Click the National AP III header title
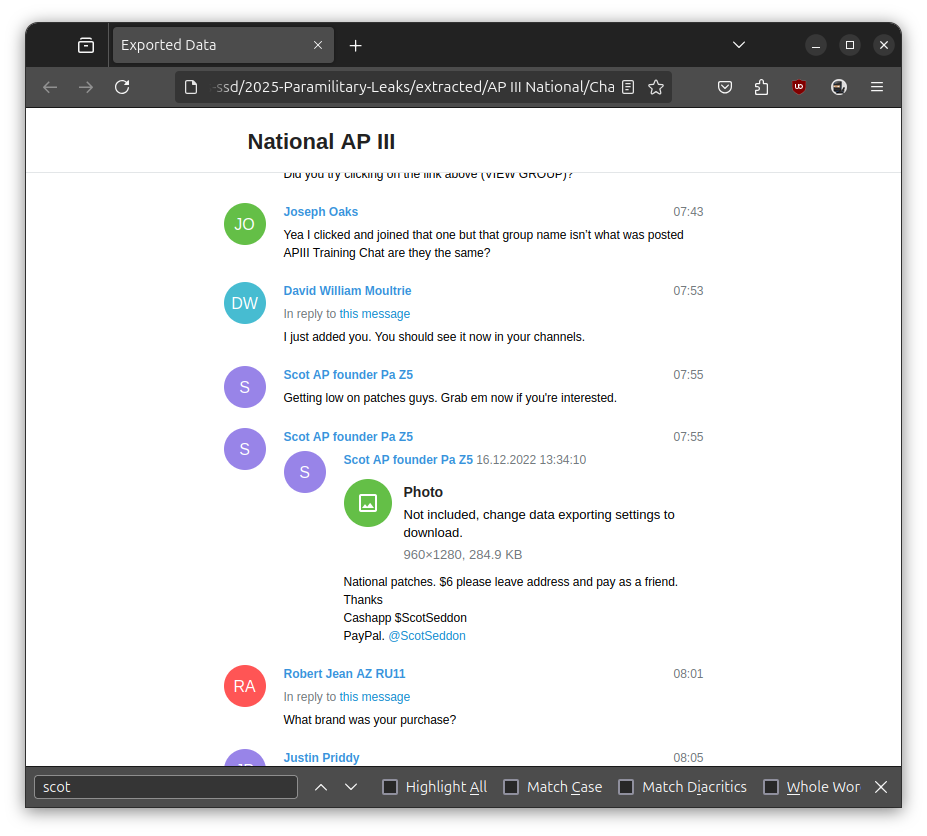This screenshot has width=927, height=836. click(x=321, y=142)
